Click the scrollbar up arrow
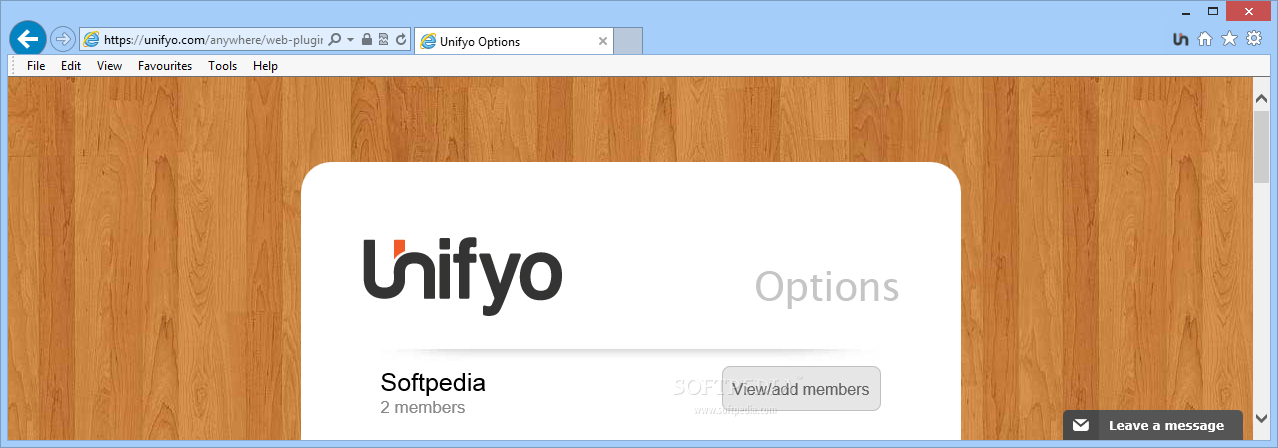Image resolution: width=1278 pixels, height=448 pixels. (1261, 98)
